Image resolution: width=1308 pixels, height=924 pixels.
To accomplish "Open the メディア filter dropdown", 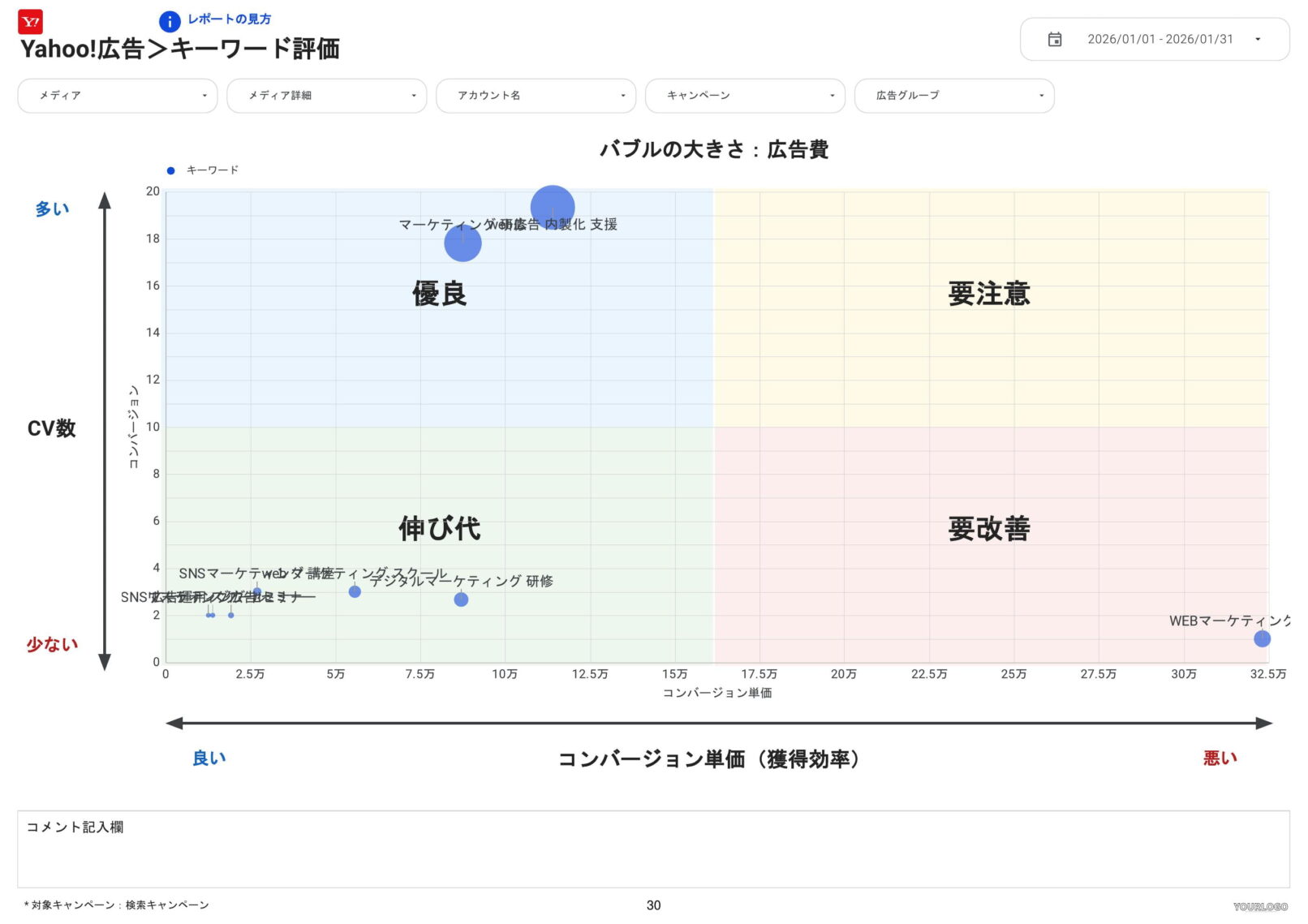I will click(117, 96).
